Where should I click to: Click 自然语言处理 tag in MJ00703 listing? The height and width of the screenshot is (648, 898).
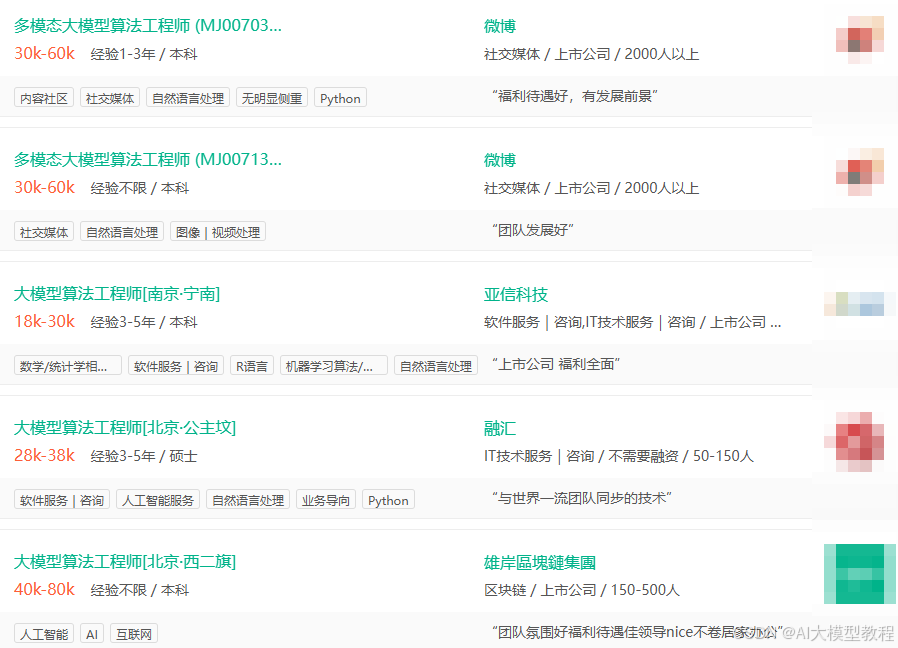coord(188,98)
